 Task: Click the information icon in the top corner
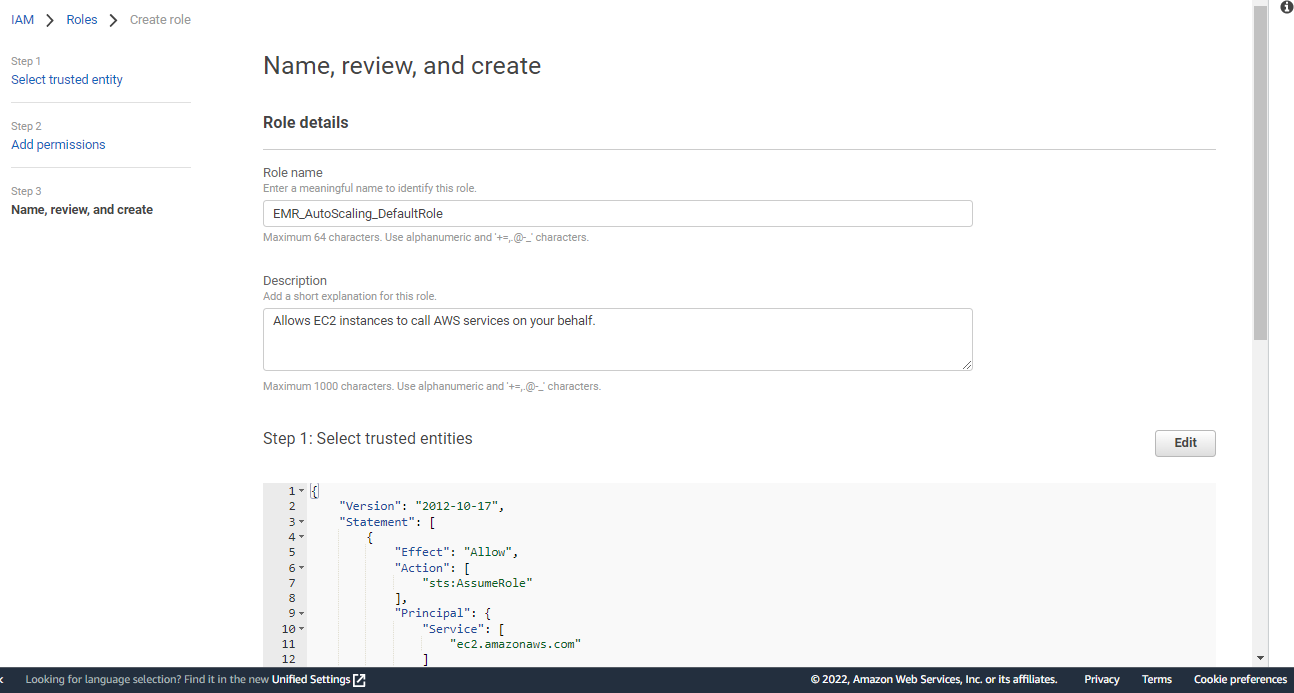(1286, 7)
